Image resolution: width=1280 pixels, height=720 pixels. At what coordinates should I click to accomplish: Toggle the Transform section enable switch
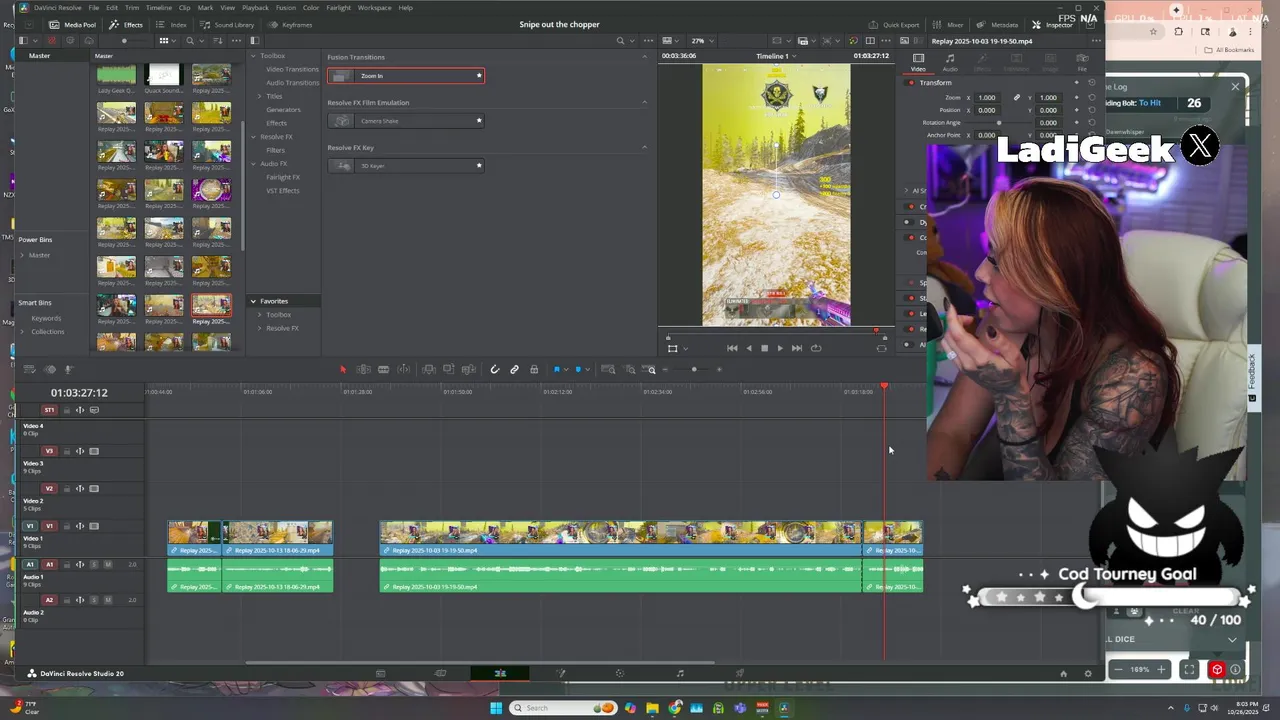point(910,83)
